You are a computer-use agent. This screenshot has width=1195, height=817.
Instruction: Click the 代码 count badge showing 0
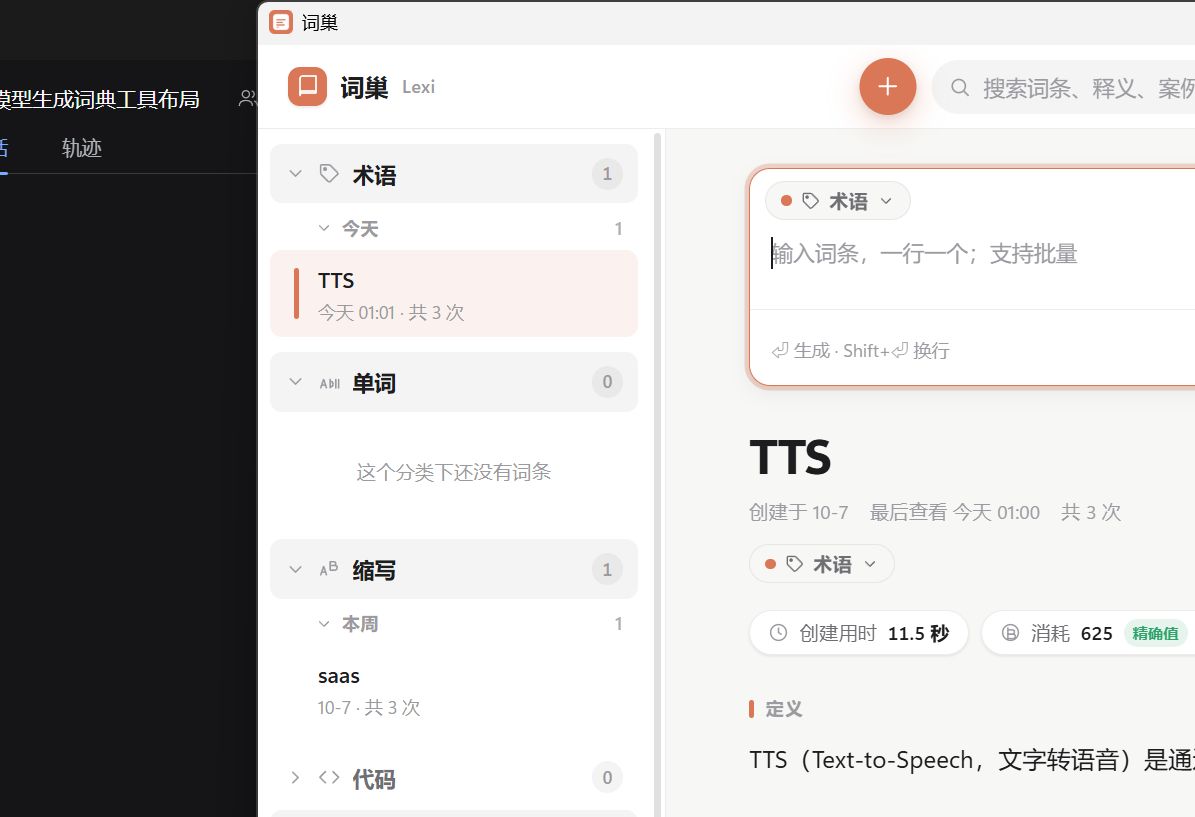(x=607, y=777)
